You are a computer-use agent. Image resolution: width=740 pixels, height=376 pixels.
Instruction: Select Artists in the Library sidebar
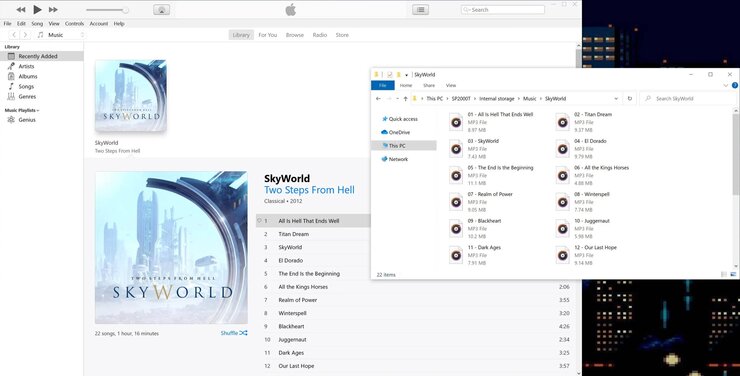(x=26, y=66)
